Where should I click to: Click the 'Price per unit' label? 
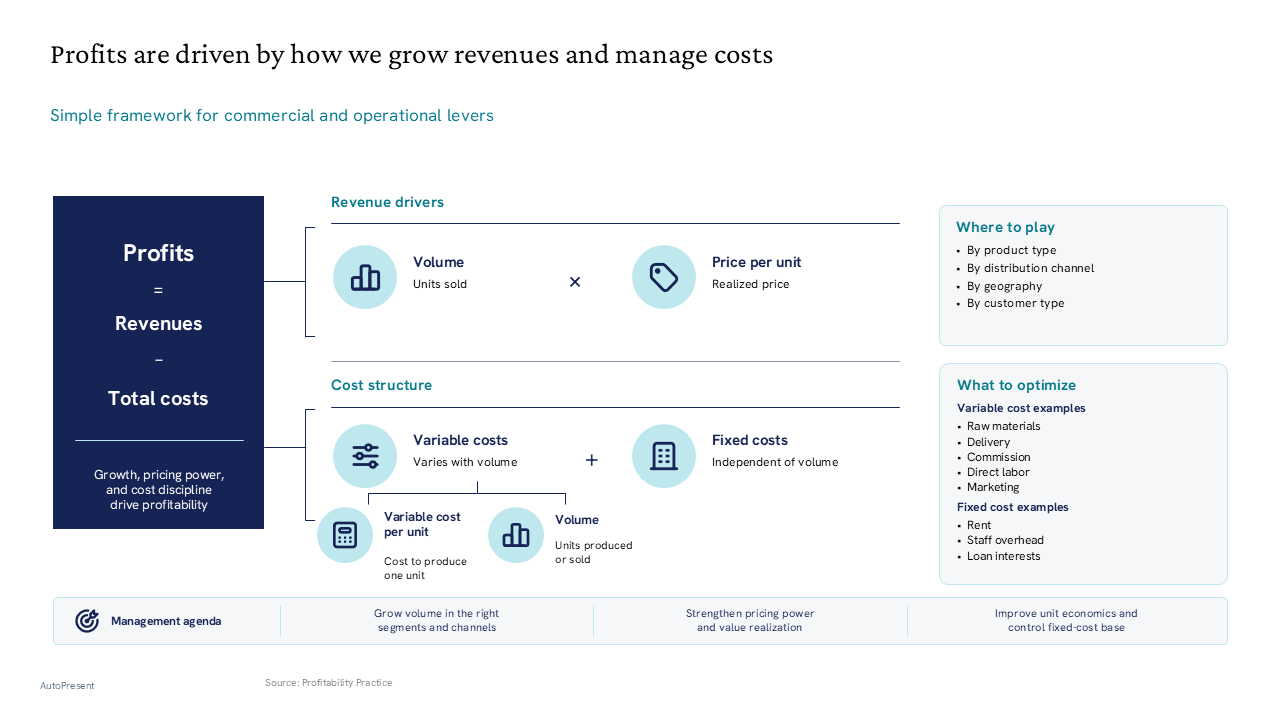[x=756, y=262]
